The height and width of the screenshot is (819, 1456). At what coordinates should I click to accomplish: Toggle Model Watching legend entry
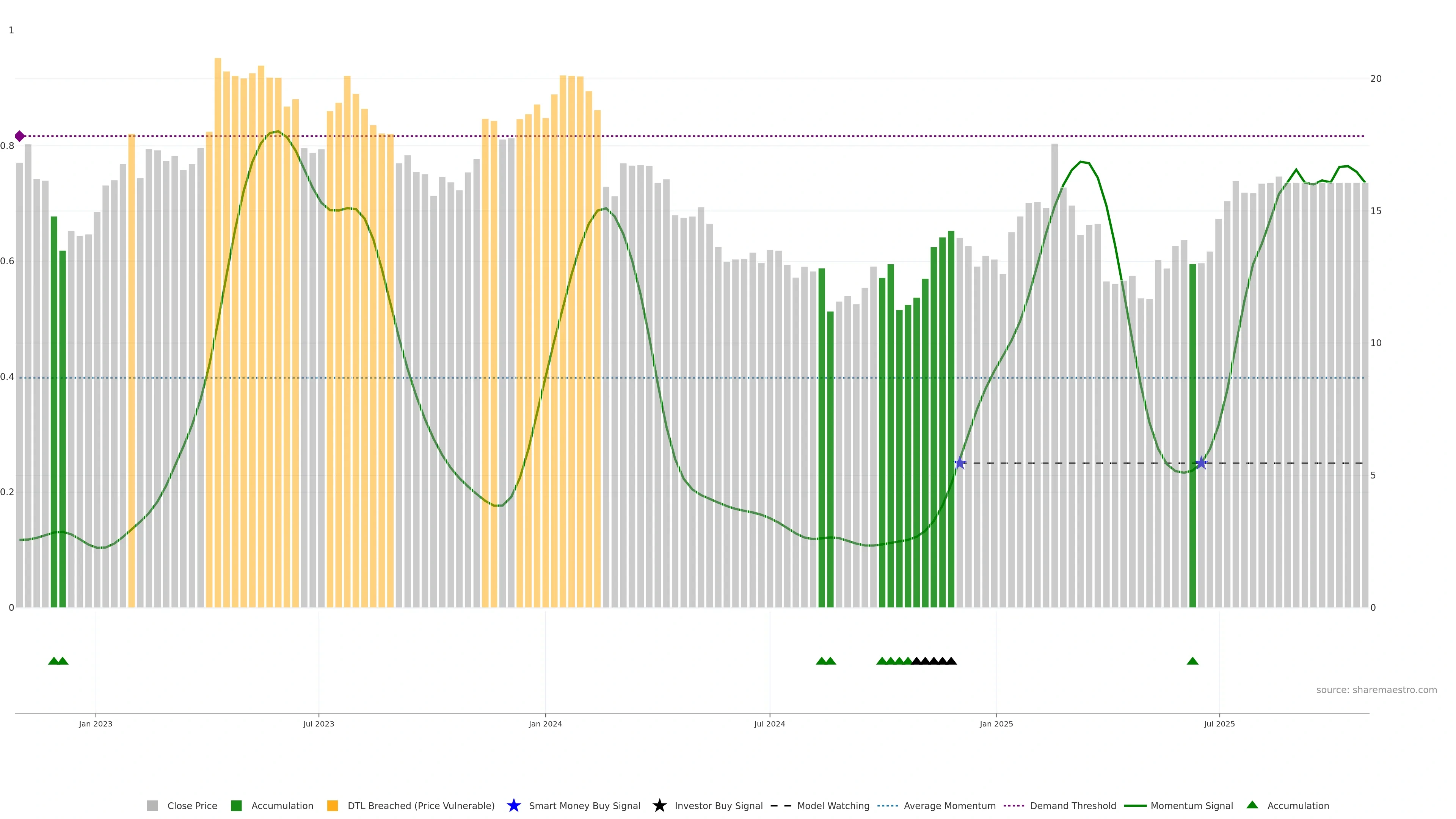tap(833, 806)
